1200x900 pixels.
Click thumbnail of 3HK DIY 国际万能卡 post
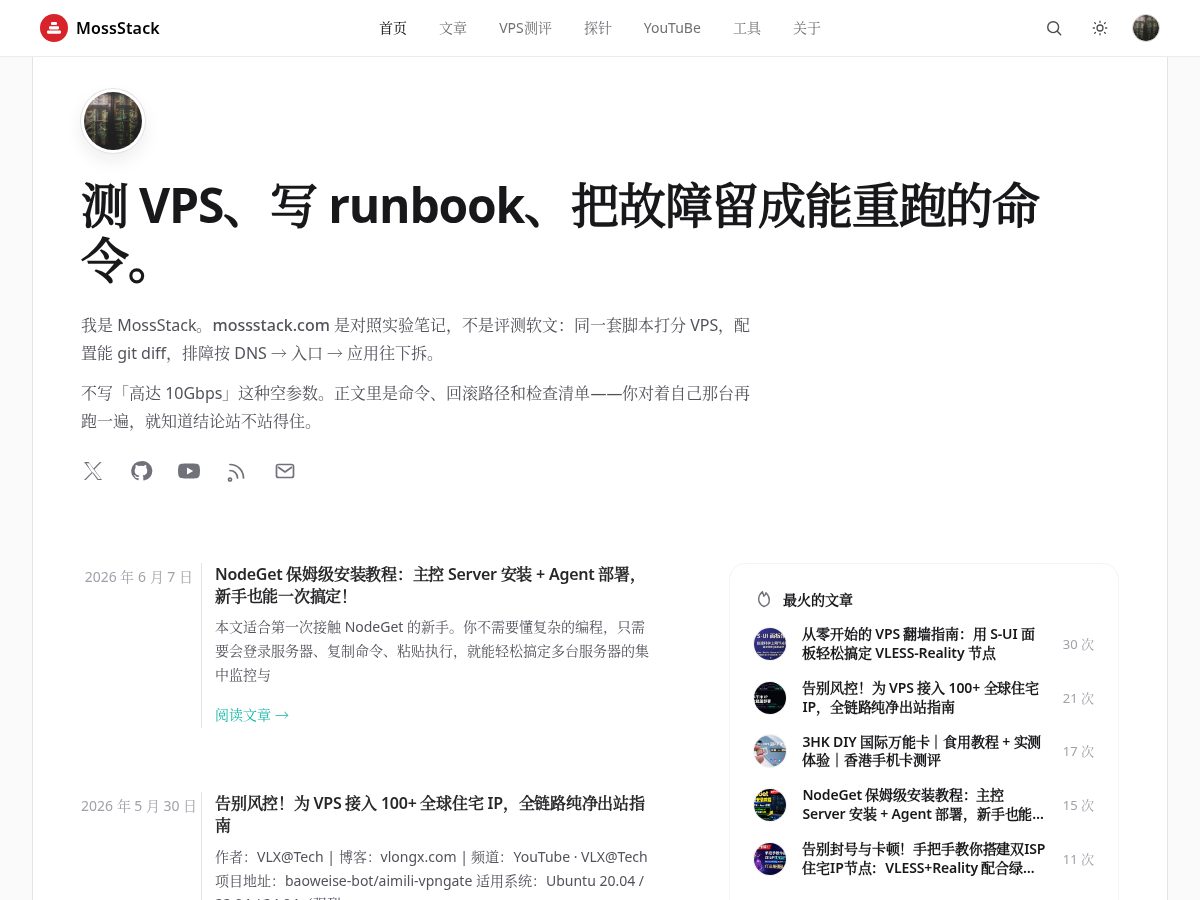(x=770, y=751)
